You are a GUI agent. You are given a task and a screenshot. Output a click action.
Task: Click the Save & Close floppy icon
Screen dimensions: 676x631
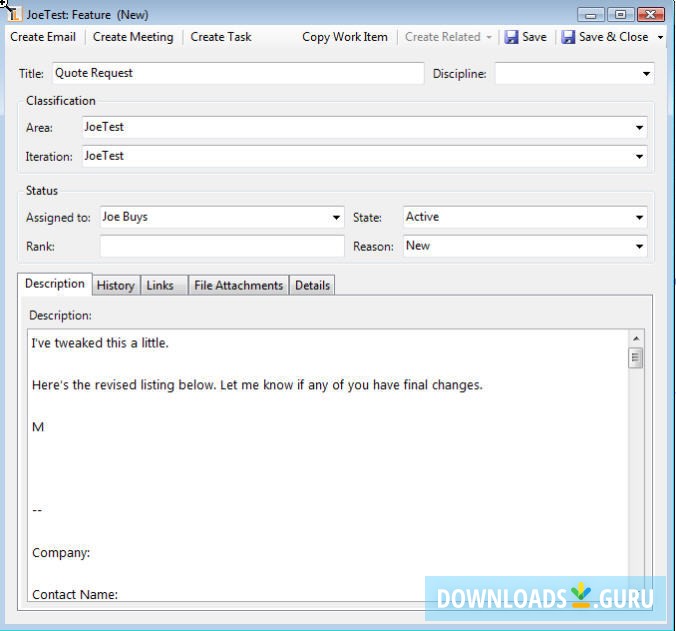pos(568,37)
